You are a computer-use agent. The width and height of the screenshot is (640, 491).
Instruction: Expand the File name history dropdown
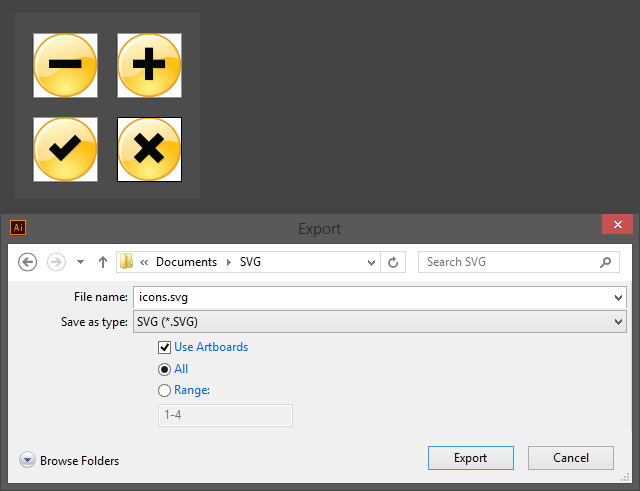click(x=617, y=297)
